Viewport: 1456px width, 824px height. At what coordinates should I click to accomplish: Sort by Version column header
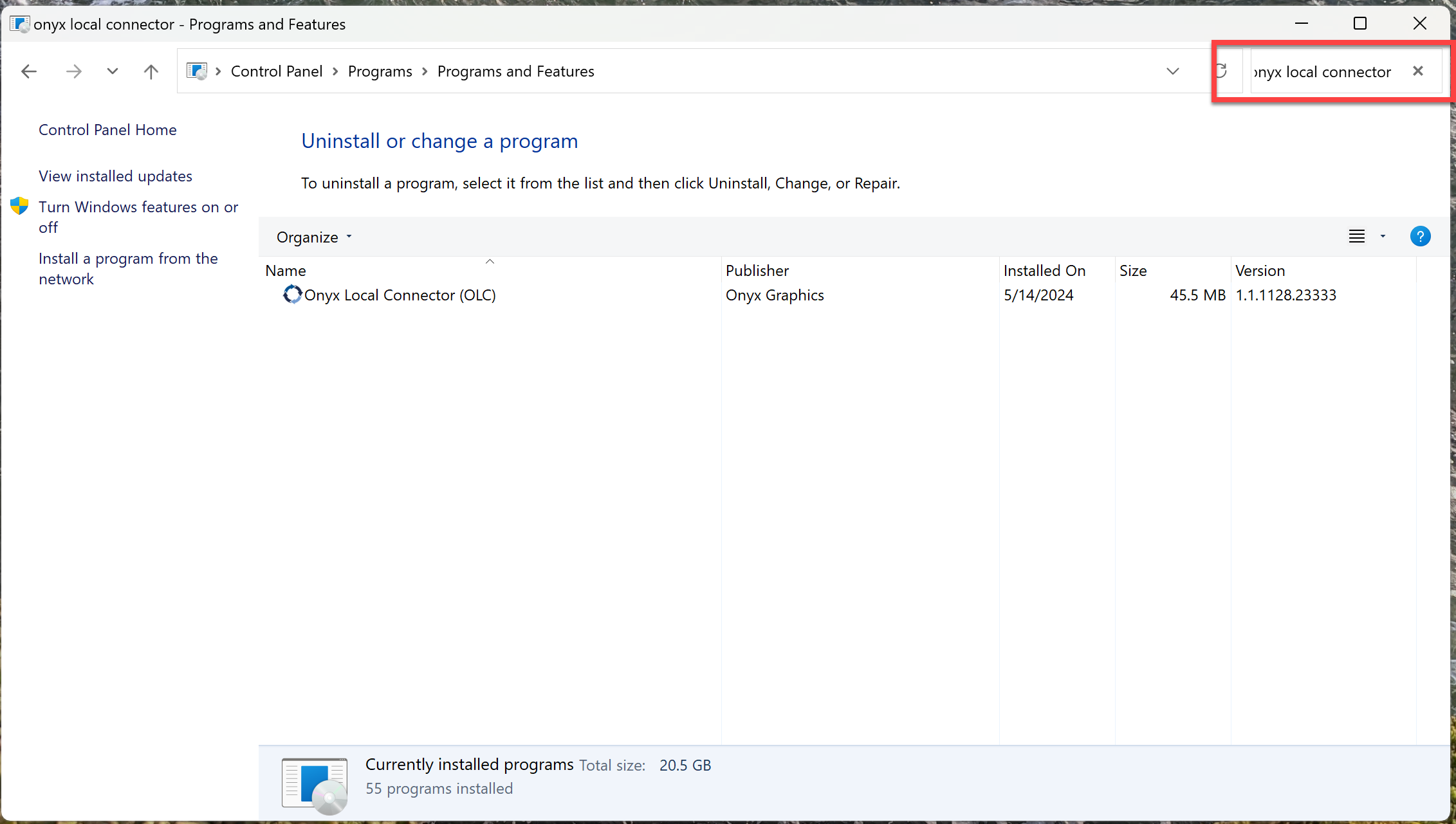[x=1323, y=271]
